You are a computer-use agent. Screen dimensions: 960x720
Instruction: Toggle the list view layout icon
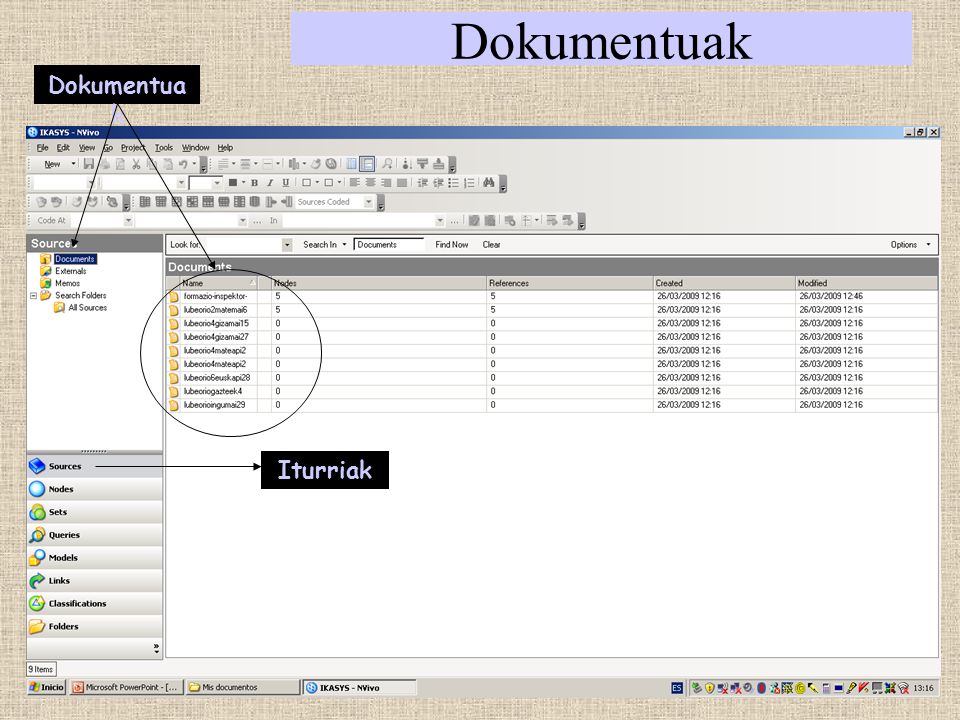click(351, 164)
